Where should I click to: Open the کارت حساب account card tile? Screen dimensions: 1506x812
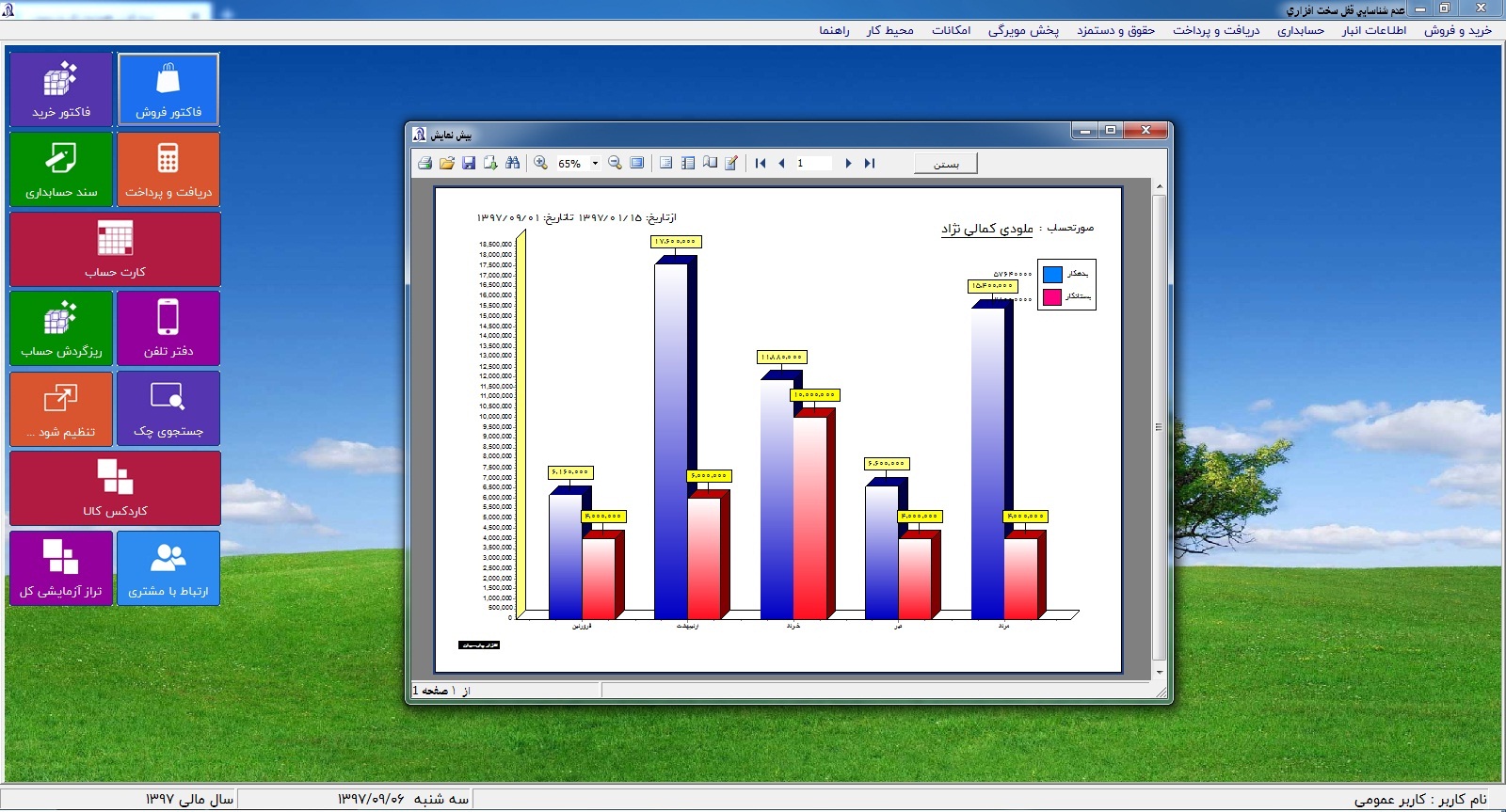pyautogui.click(x=115, y=249)
